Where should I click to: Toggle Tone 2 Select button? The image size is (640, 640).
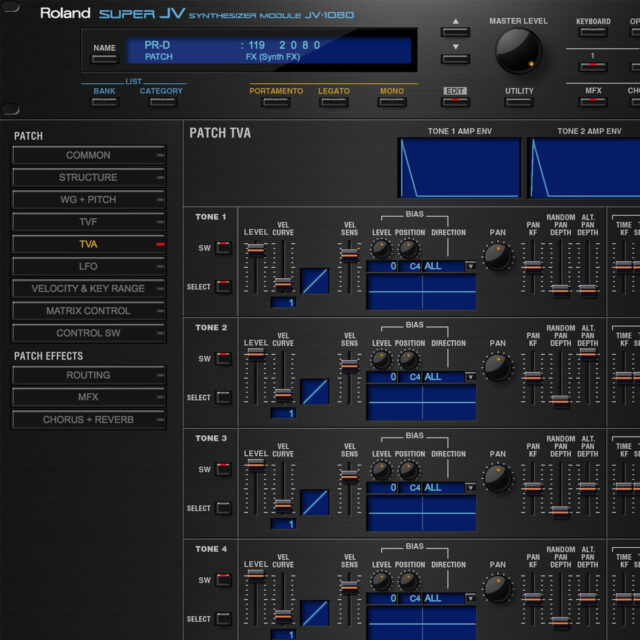point(223,397)
